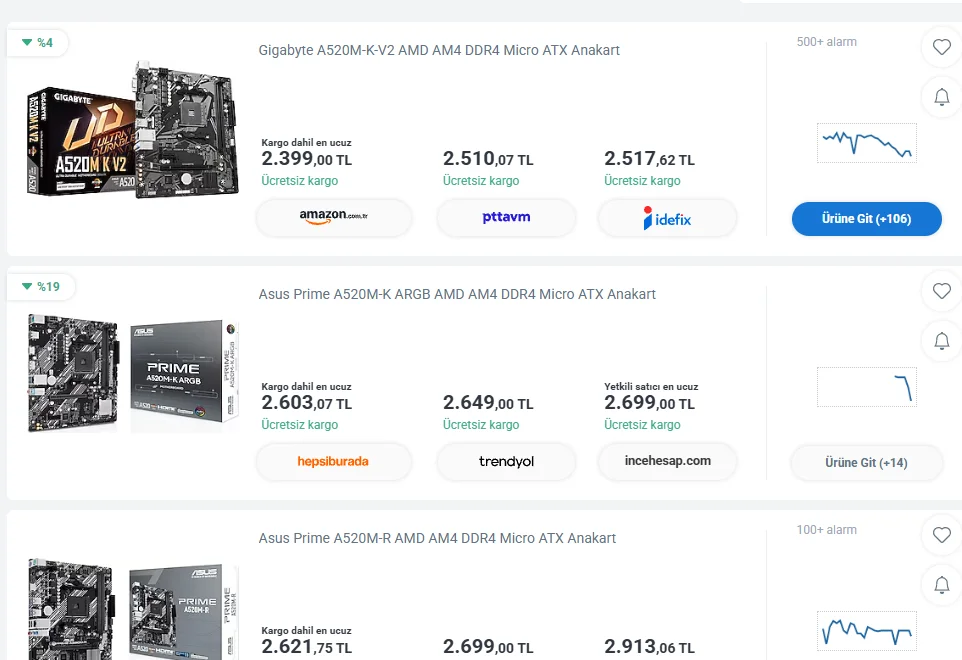This screenshot has width=962, height=660.
Task: View Gigabyte A520M K V2 product image
Action: (133, 131)
